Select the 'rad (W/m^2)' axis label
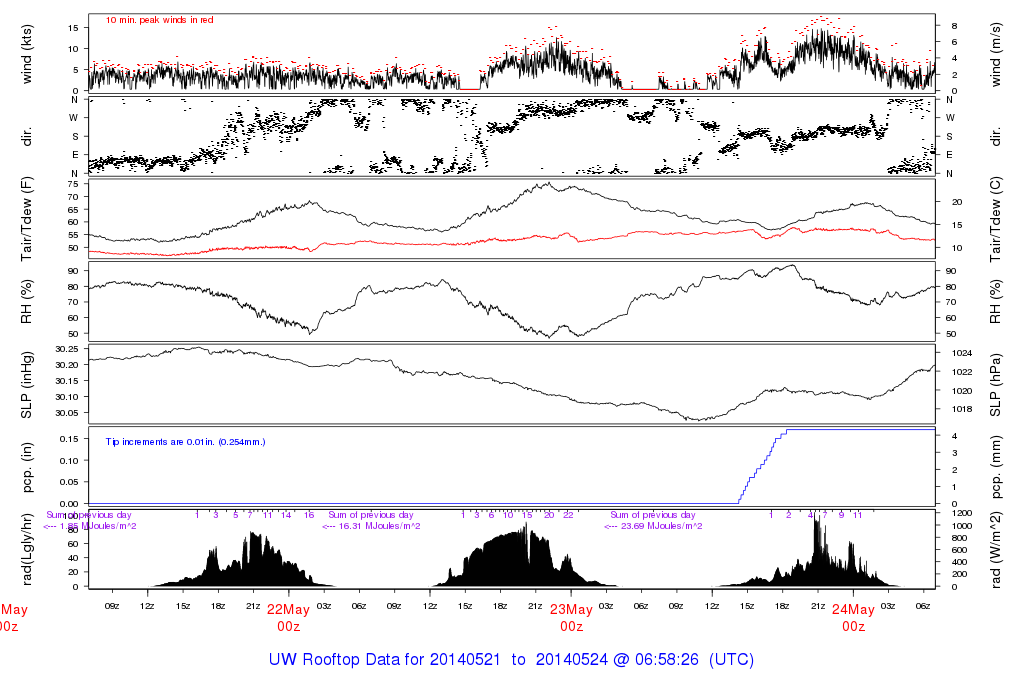Screen dimensions: 1024x700 pos(995,550)
